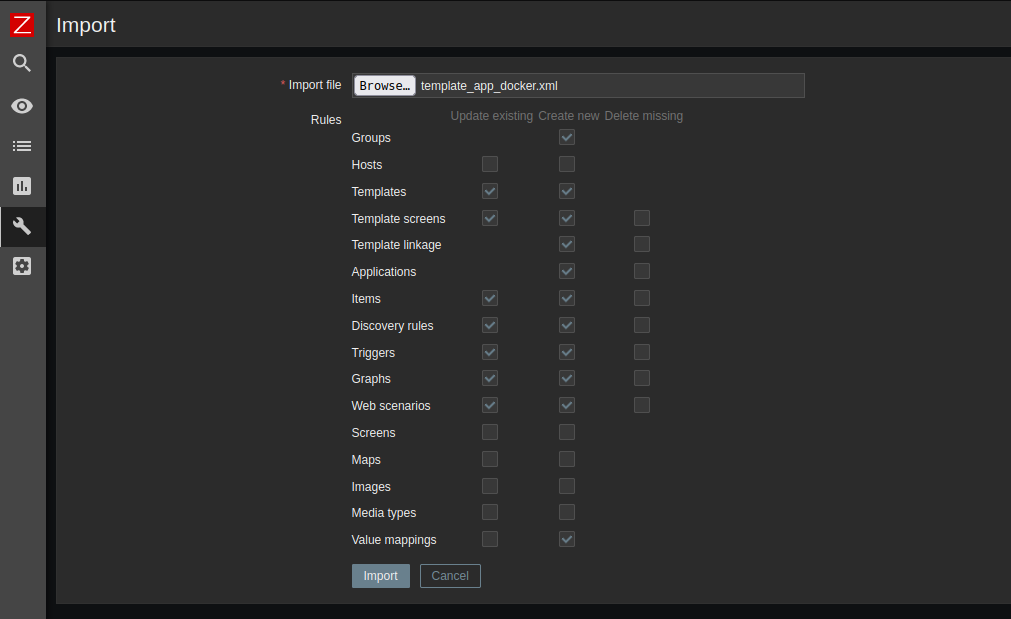The width and height of the screenshot is (1011, 619).
Task: Open the search magnifier in sidebar
Action: point(21,63)
